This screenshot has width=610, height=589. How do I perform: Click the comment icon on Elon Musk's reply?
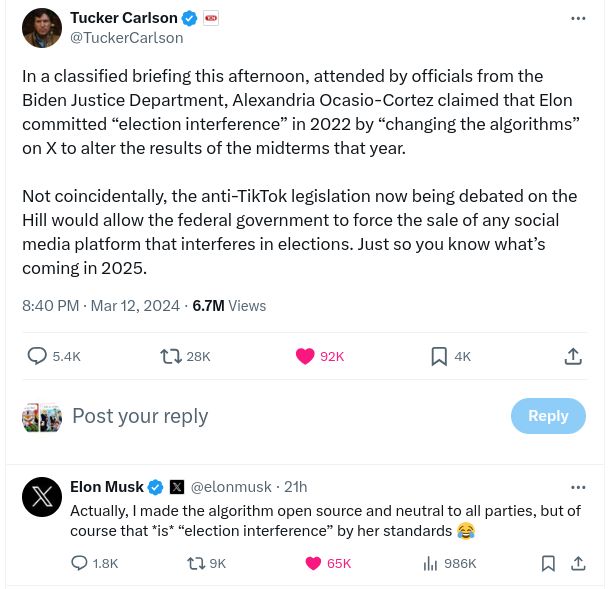80,563
